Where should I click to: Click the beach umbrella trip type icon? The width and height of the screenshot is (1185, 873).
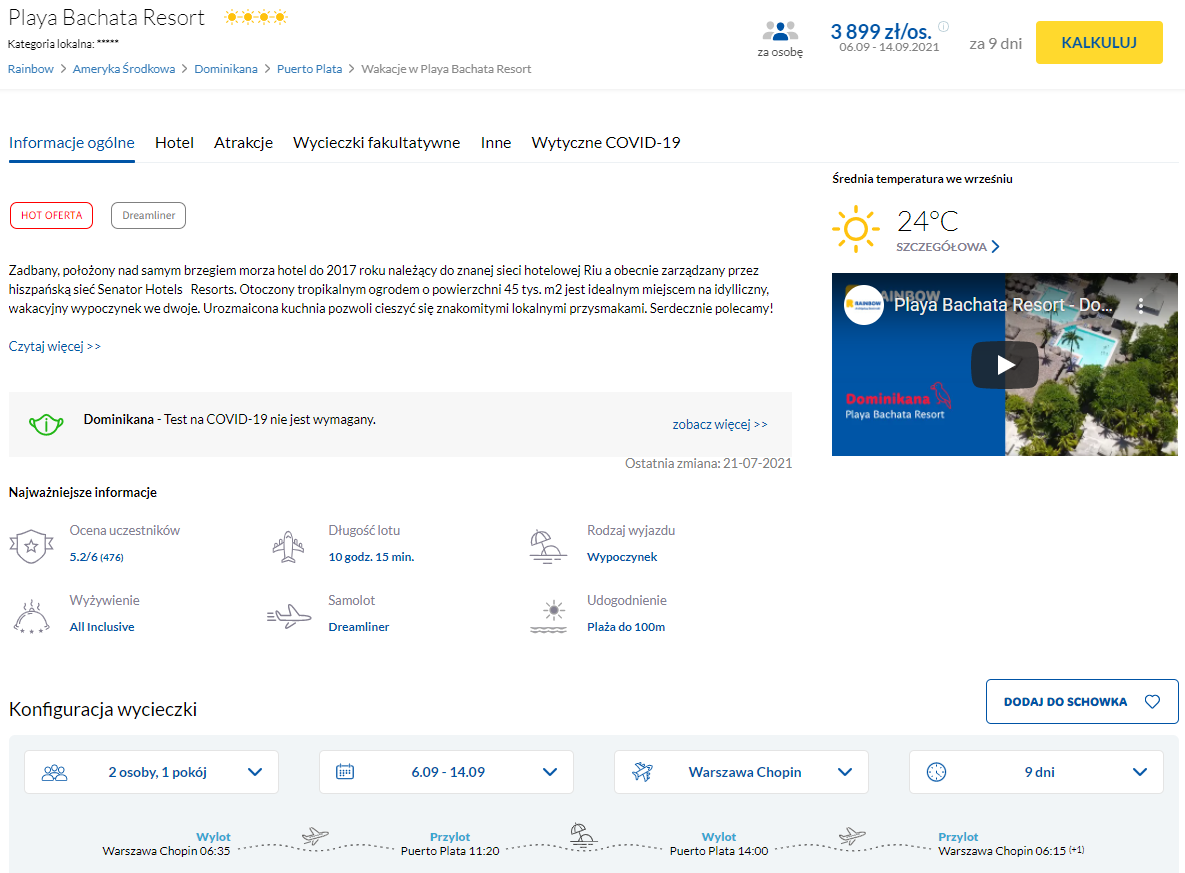pos(548,545)
